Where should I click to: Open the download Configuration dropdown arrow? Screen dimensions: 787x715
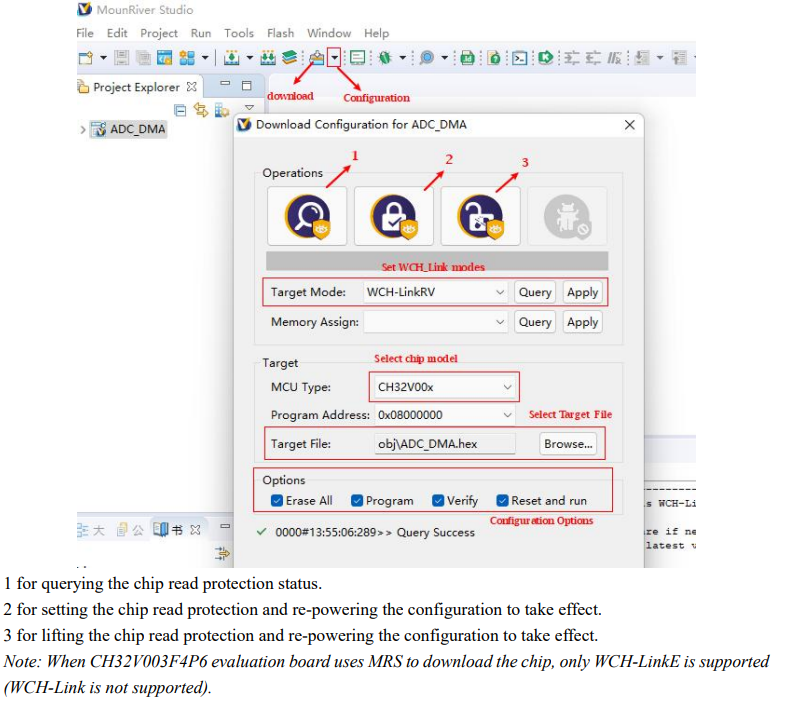(x=334, y=58)
